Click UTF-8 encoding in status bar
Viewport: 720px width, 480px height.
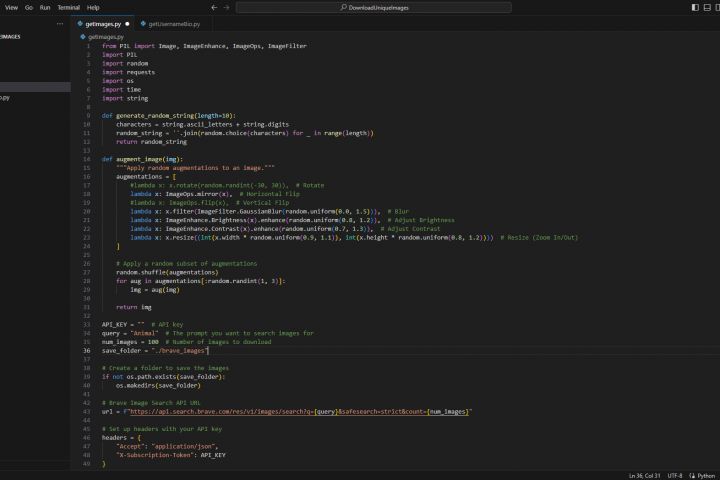click(675, 476)
